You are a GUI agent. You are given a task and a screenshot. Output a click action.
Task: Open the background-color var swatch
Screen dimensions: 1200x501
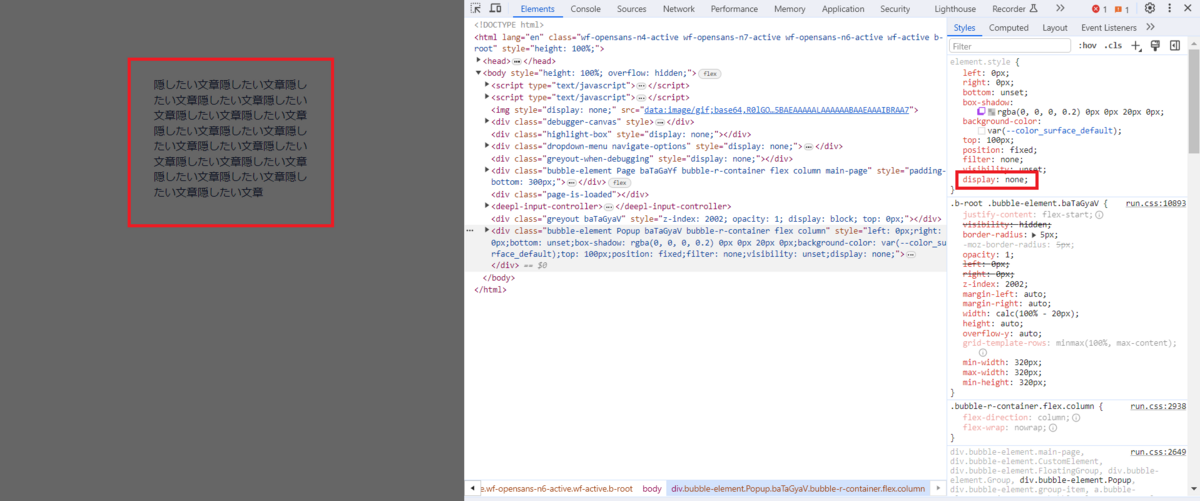click(983, 131)
